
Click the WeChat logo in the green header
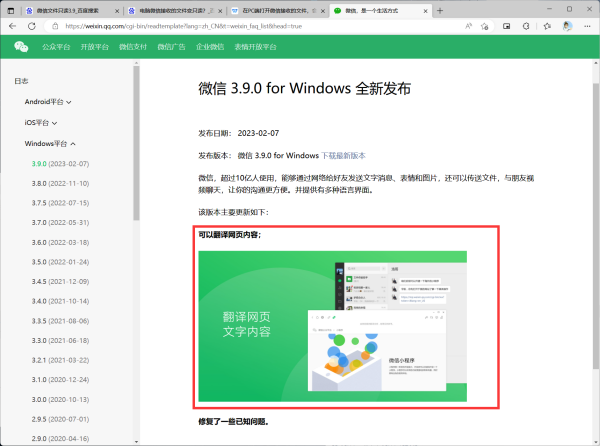pos(21,46)
